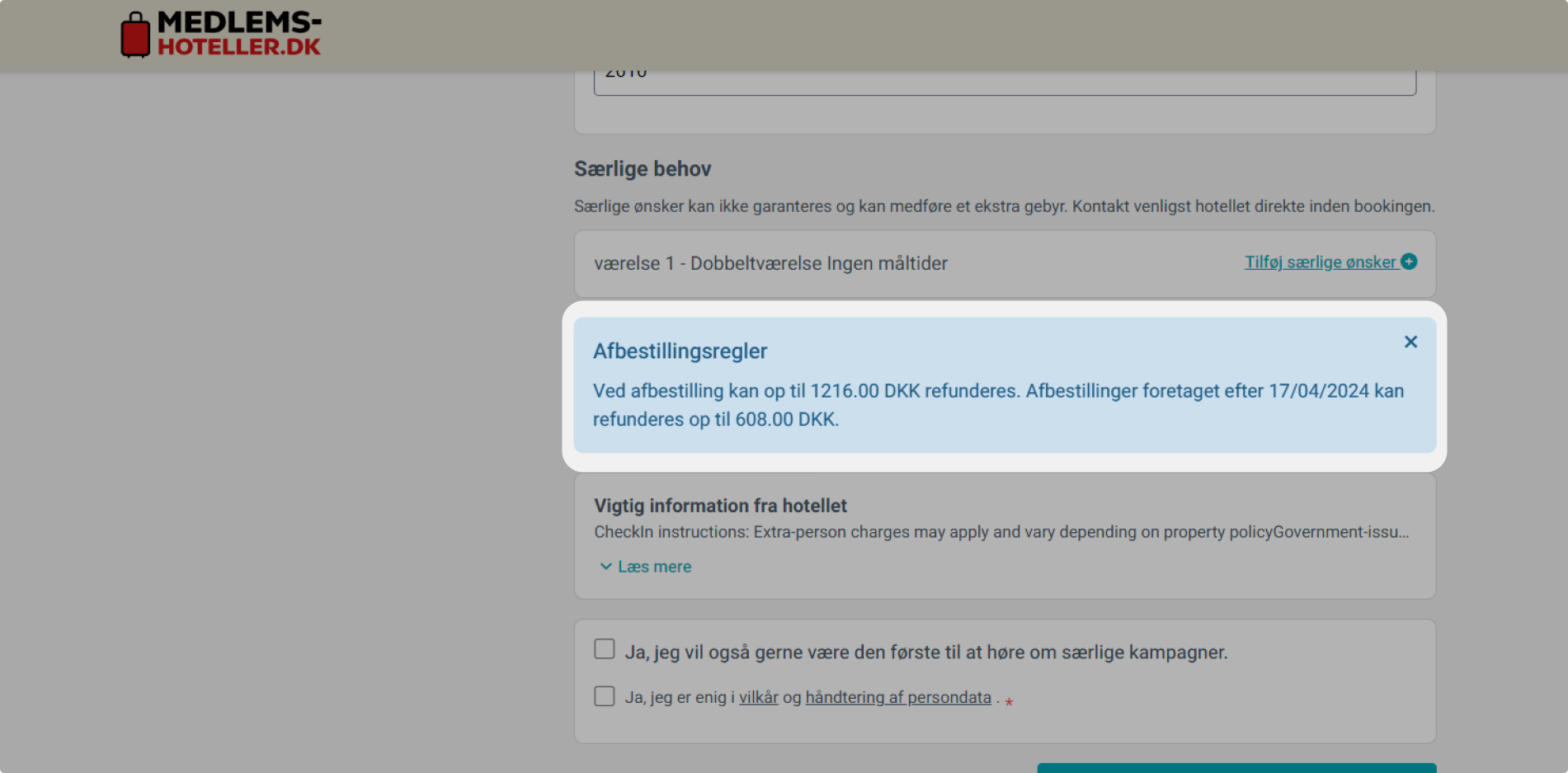Open the håndtering af persondata link
The height and width of the screenshot is (773, 1568).
897,698
